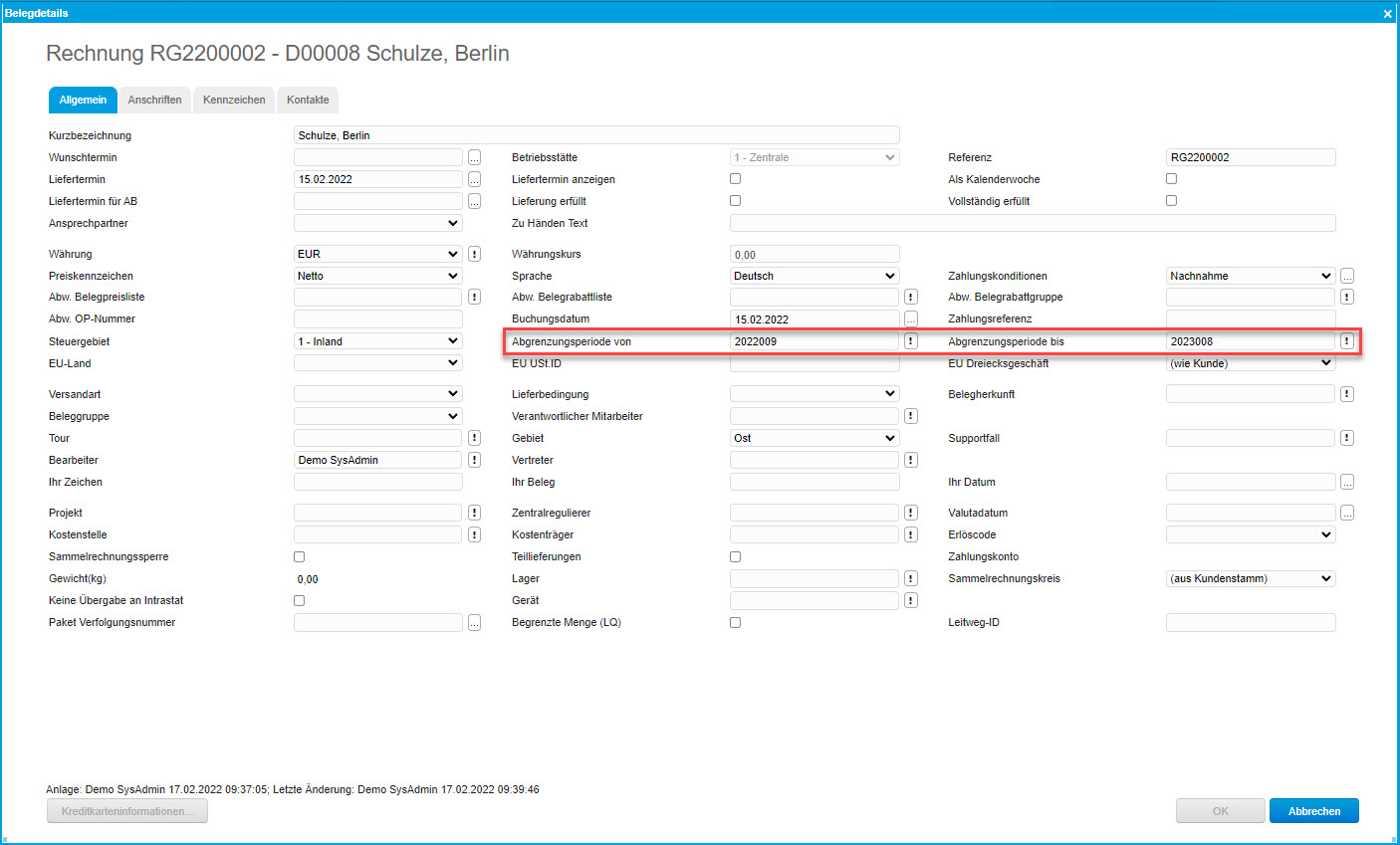This screenshot has width=1400, height=845.
Task: Open Versandart dropdown
Action: (x=378, y=394)
